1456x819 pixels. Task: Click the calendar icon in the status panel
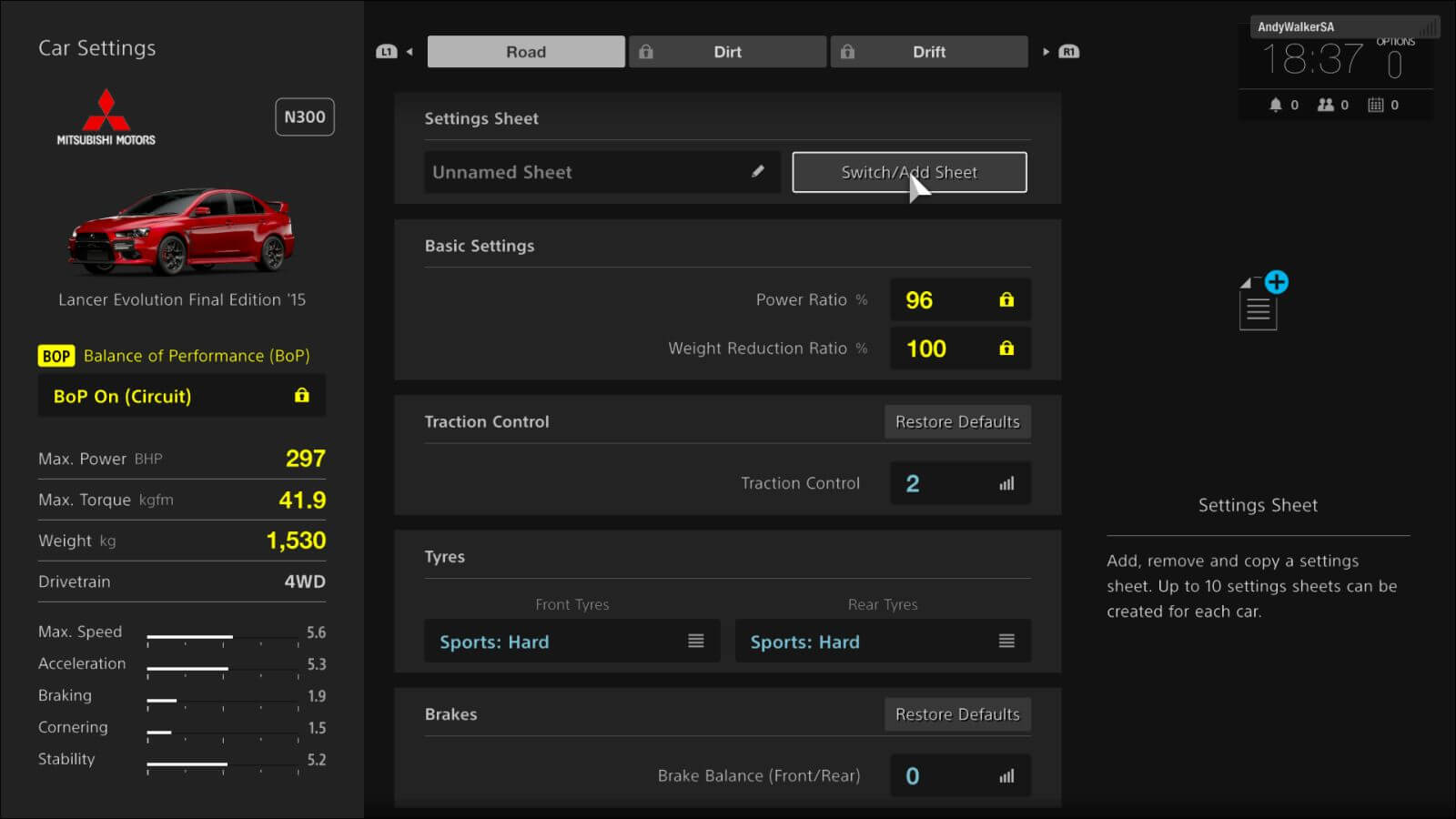(x=1376, y=105)
